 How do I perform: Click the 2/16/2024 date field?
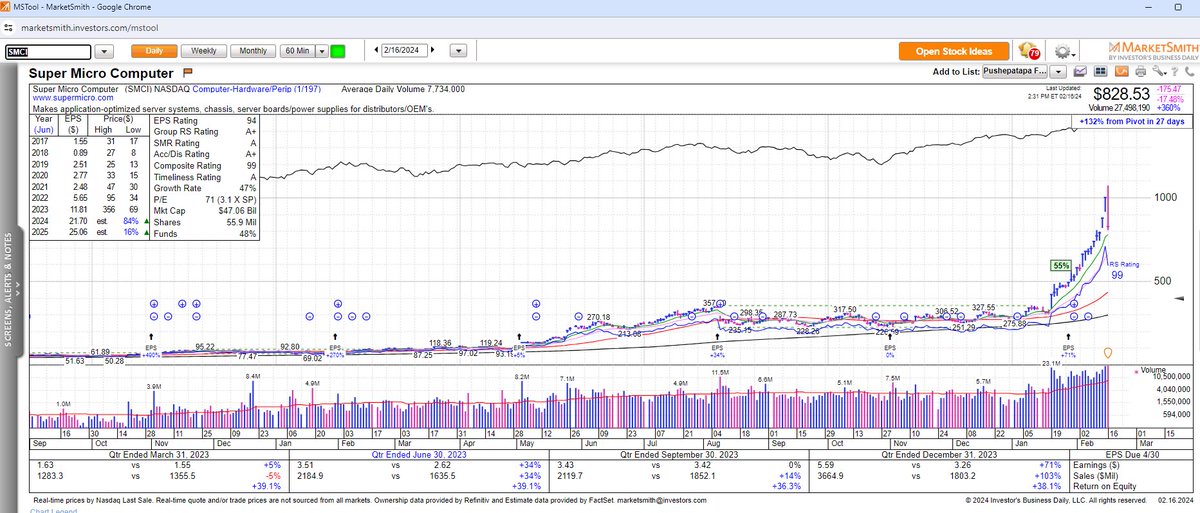coord(404,50)
